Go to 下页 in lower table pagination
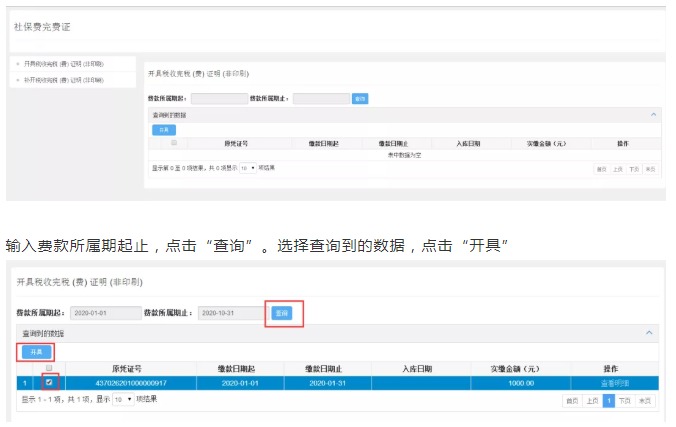The height and width of the screenshot is (427, 676). pos(624,400)
